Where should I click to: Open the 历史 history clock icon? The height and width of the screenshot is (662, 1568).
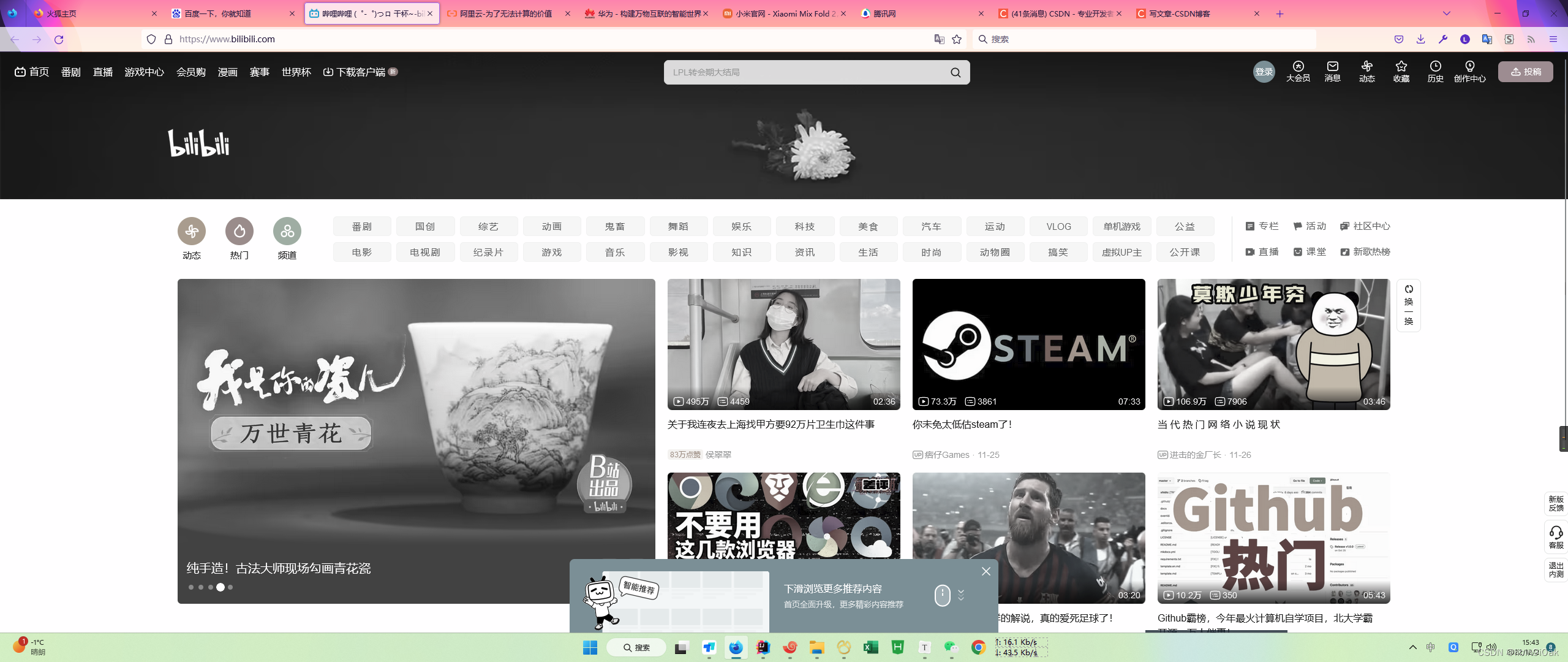point(1435,67)
